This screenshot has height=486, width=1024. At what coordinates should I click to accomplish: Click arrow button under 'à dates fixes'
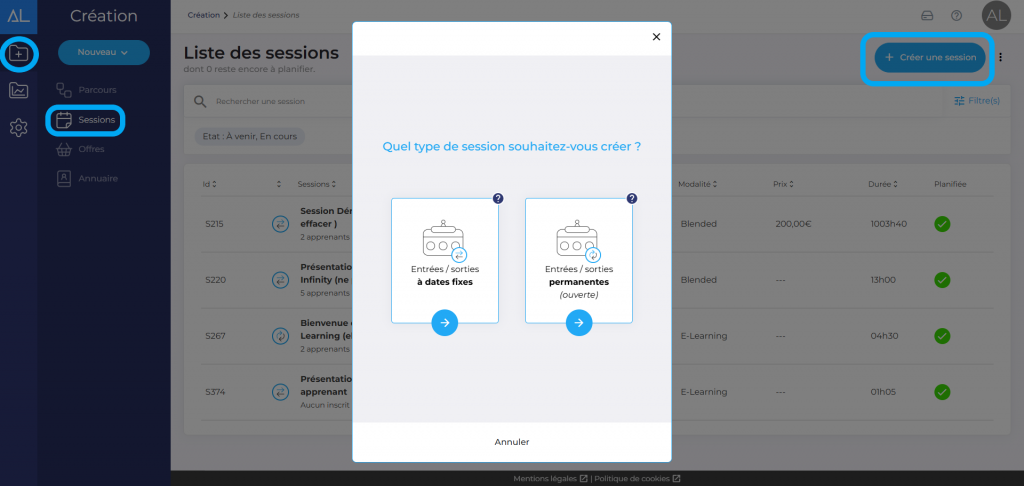pos(445,322)
